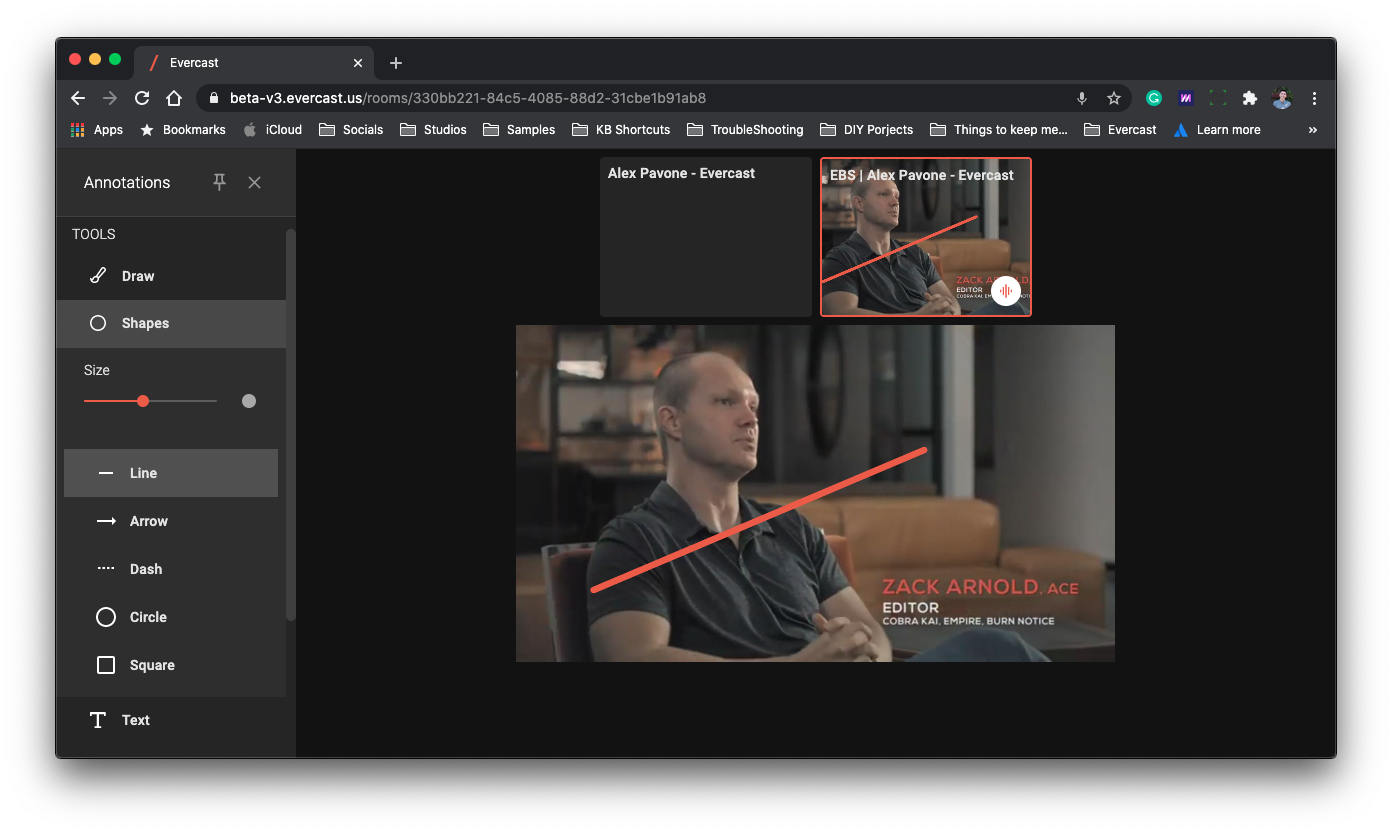This screenshot has width=1392, height=832.
Task: Click the audio waveform indicator on EBS tile
Action: pyautogui.click(x=1006, y=291)
